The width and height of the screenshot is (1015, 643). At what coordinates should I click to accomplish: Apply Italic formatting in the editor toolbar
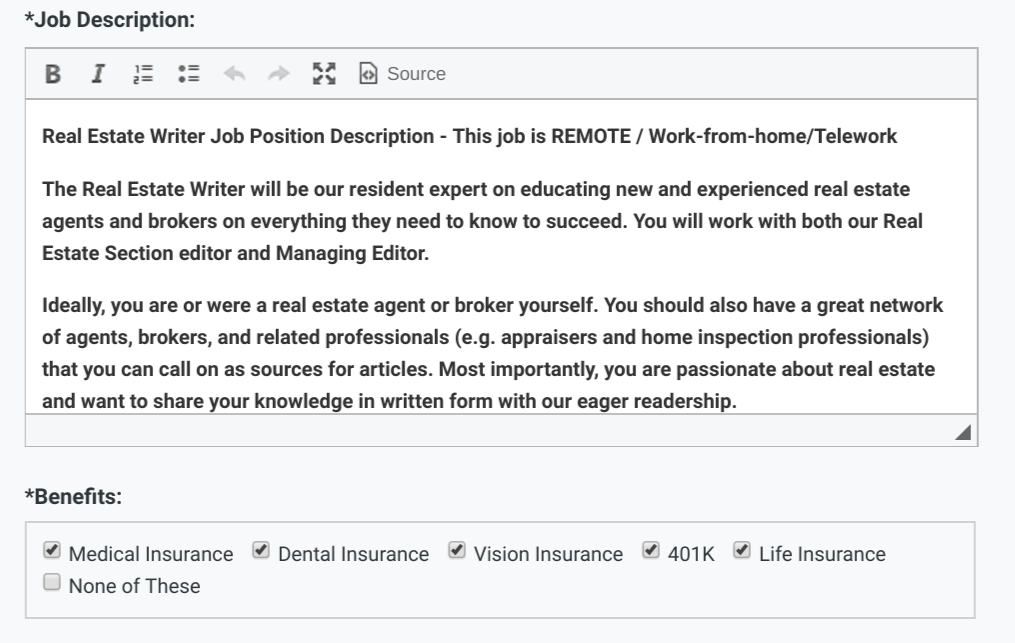98,74
